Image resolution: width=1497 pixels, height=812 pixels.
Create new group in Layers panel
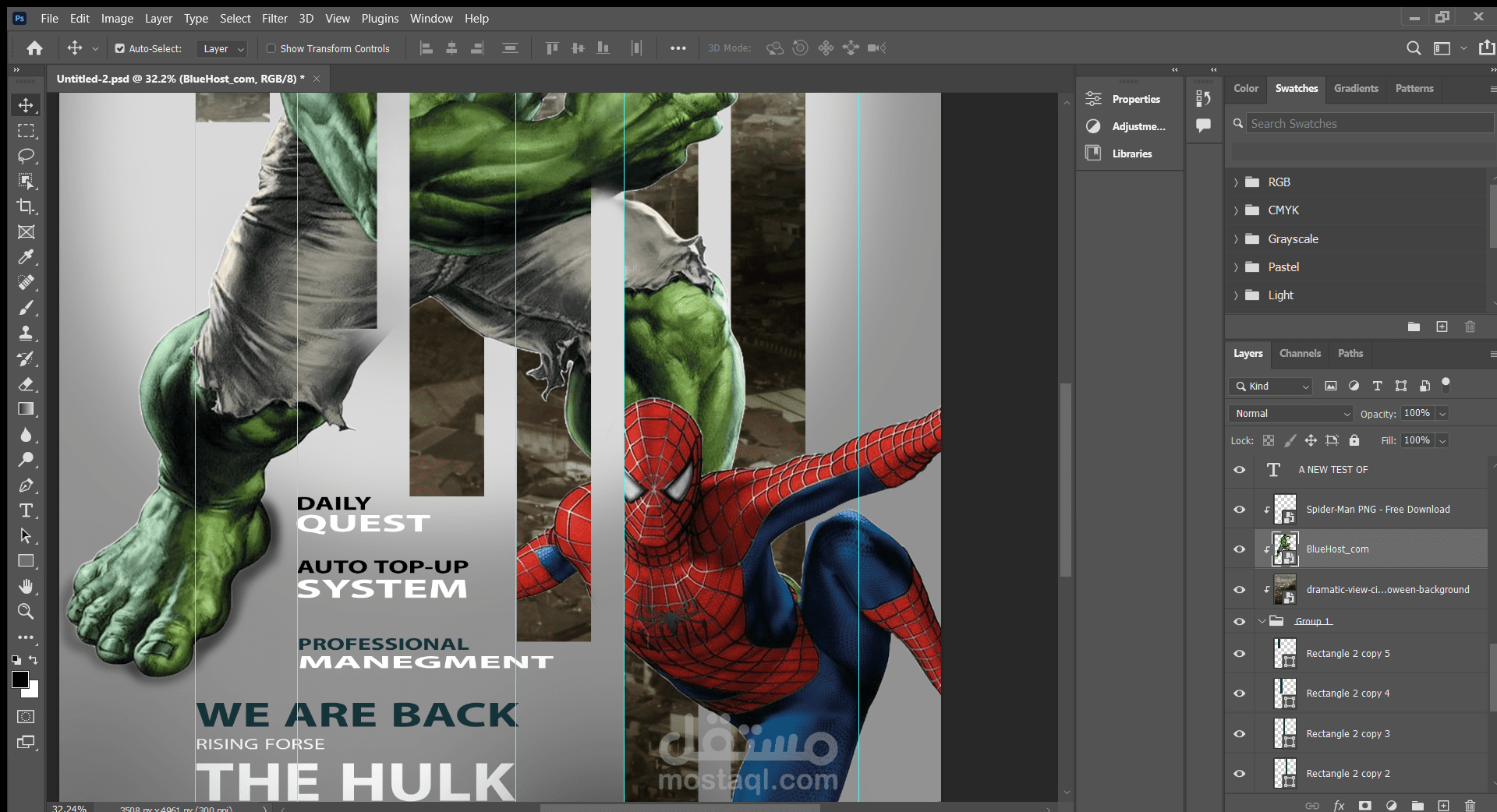pyautogui.click(x=1417, y=805)
